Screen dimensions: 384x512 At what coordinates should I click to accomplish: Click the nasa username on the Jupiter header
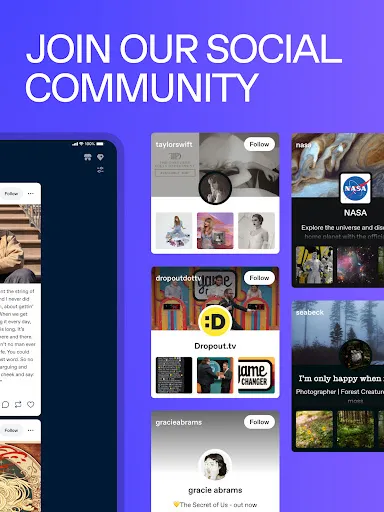[x=303, y=145]
